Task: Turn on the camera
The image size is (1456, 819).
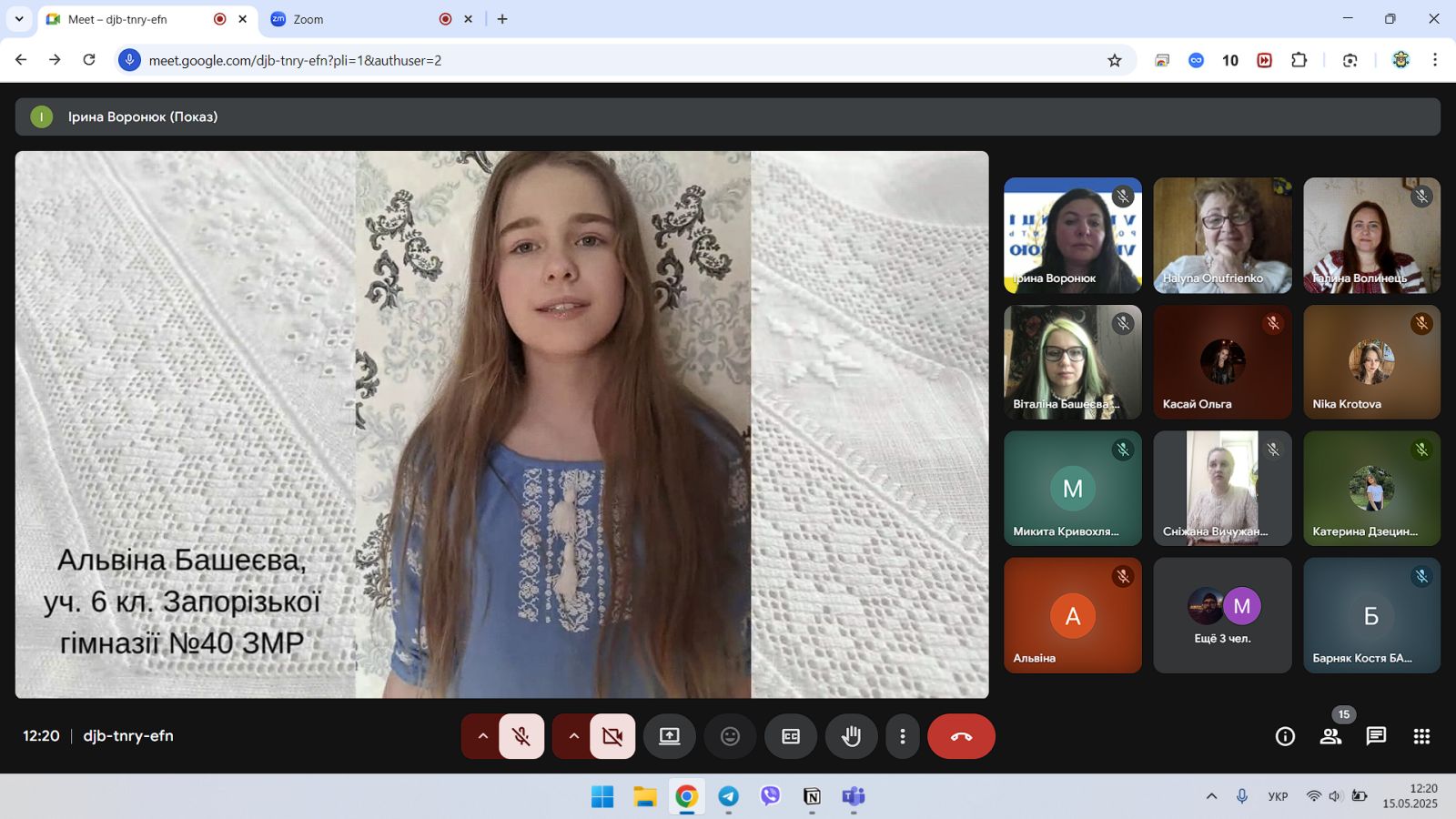Action: tap(612, 736)
